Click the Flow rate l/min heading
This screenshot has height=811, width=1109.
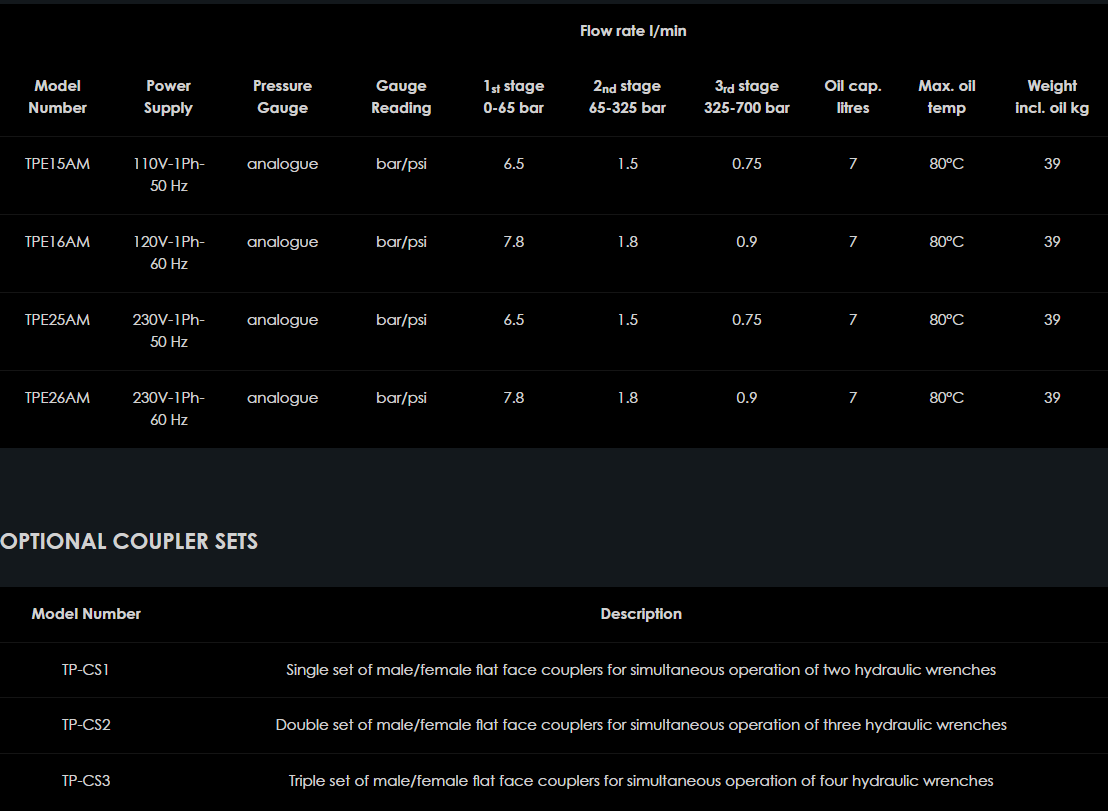coord(633,31)
